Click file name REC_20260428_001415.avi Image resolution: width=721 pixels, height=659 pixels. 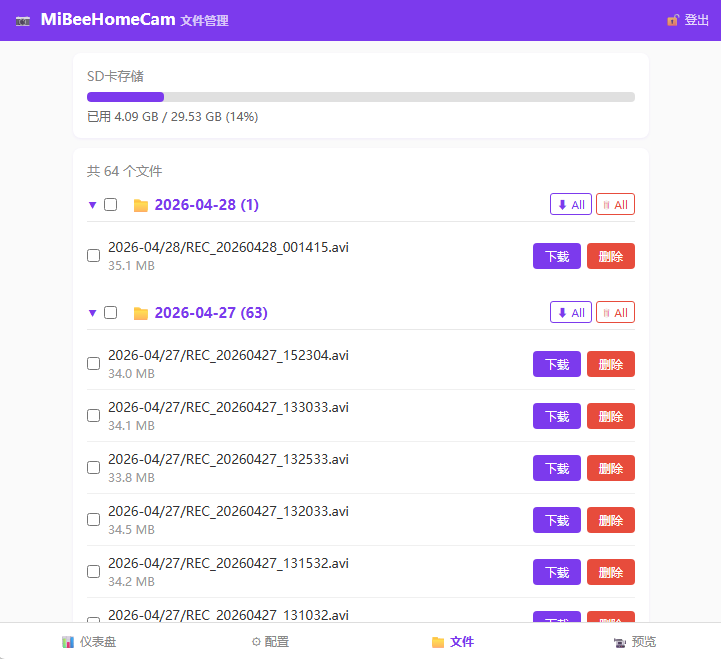(229, 247)
